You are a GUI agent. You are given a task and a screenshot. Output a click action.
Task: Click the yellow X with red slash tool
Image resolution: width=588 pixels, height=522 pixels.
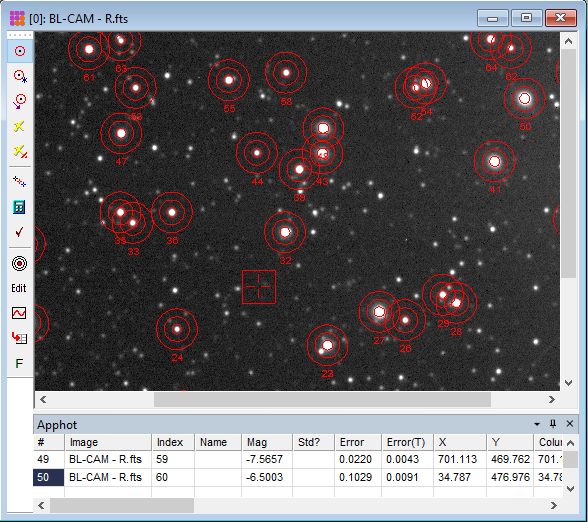coord(20,152)
